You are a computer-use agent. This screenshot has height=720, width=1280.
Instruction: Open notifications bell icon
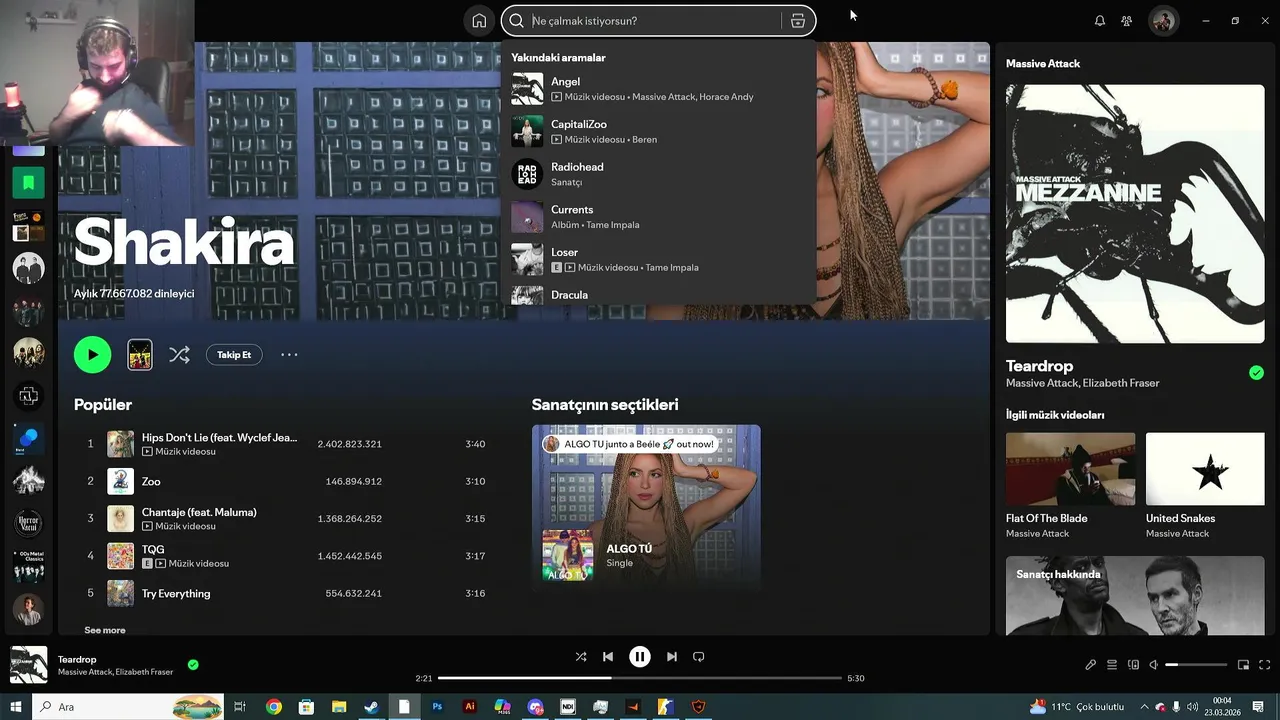[1100, 21]
